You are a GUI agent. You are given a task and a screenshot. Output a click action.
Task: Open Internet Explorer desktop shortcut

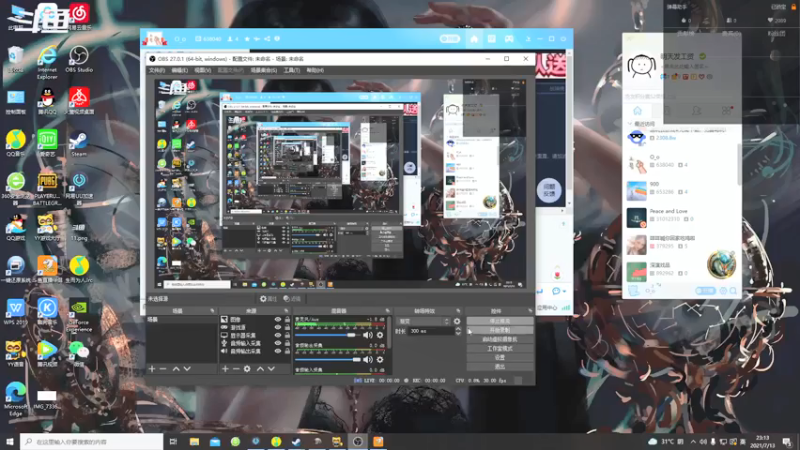coord(47,62)
